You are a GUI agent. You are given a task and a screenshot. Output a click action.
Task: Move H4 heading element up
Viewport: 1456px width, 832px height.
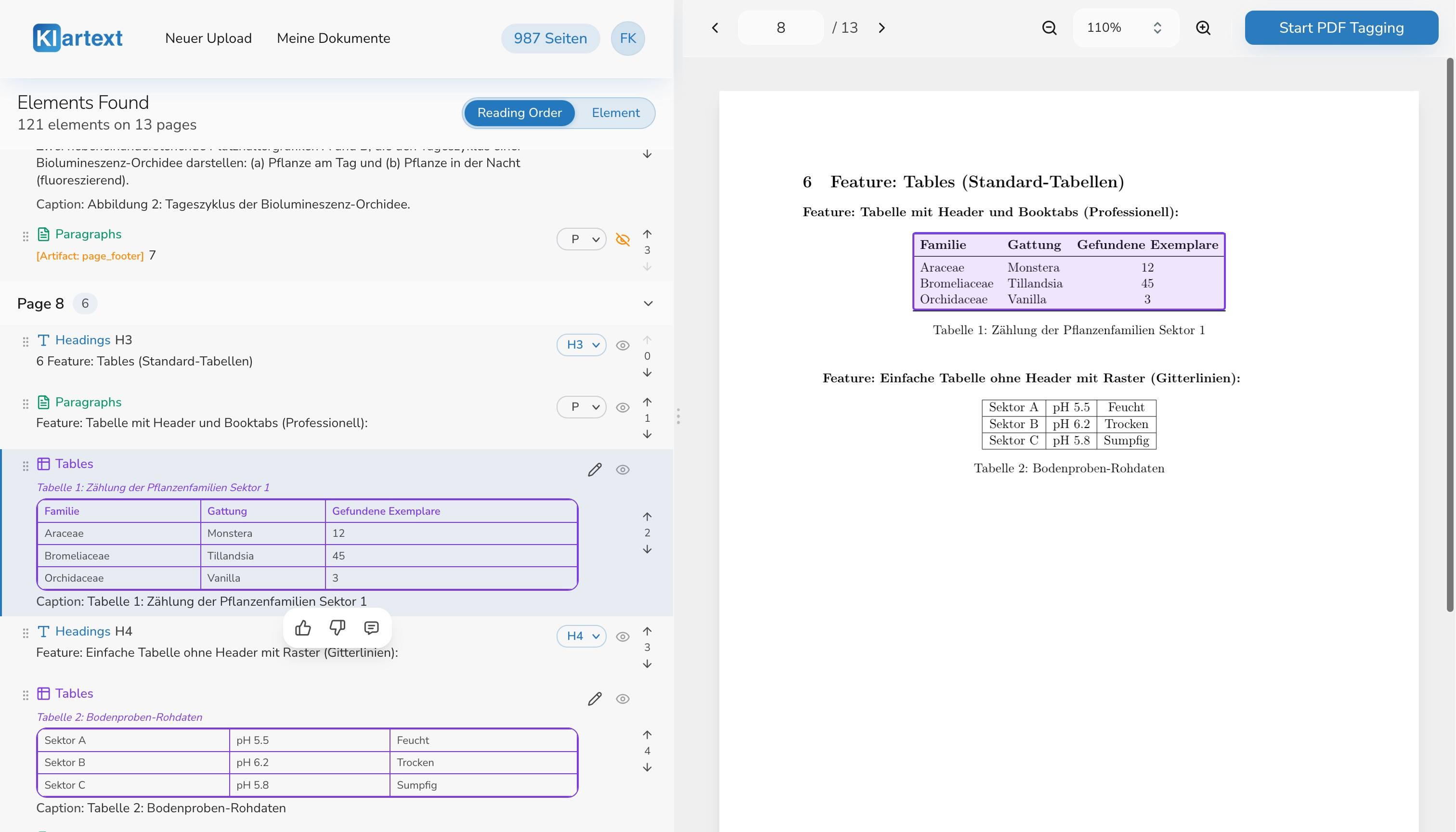647,631
